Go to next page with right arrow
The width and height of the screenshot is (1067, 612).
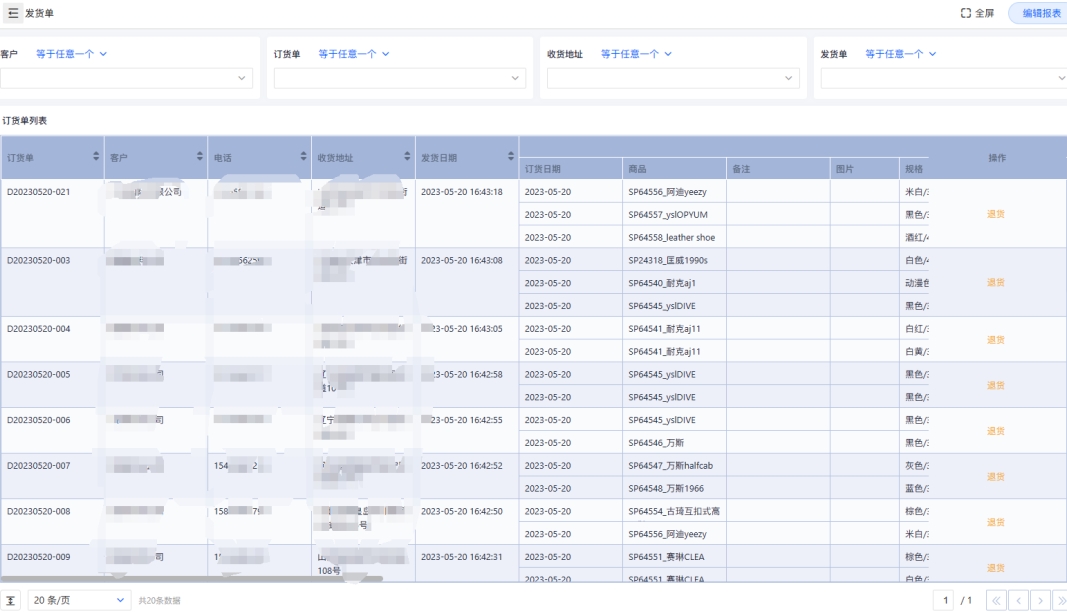click(1040, 600)
